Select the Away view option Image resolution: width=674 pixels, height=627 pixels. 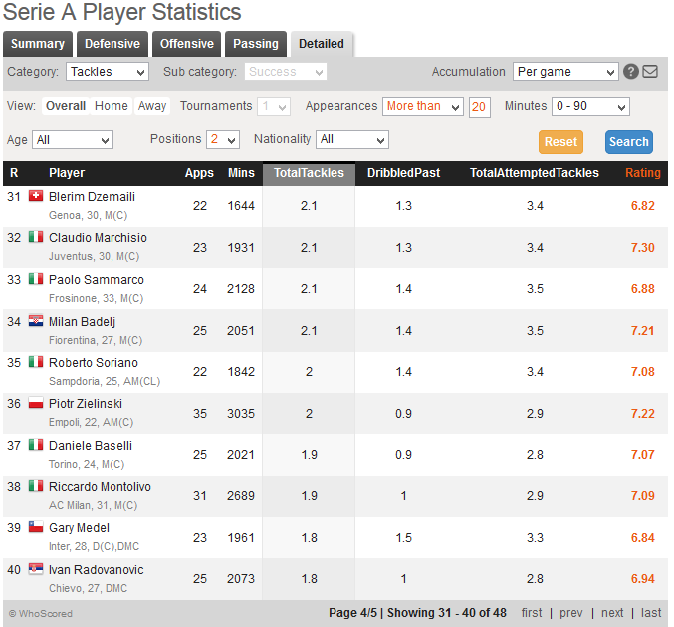pos(152,106)
